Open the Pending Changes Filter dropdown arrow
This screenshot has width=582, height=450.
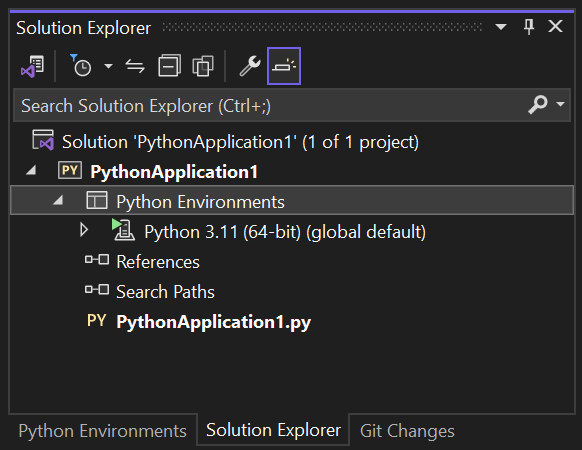[108, 66]
